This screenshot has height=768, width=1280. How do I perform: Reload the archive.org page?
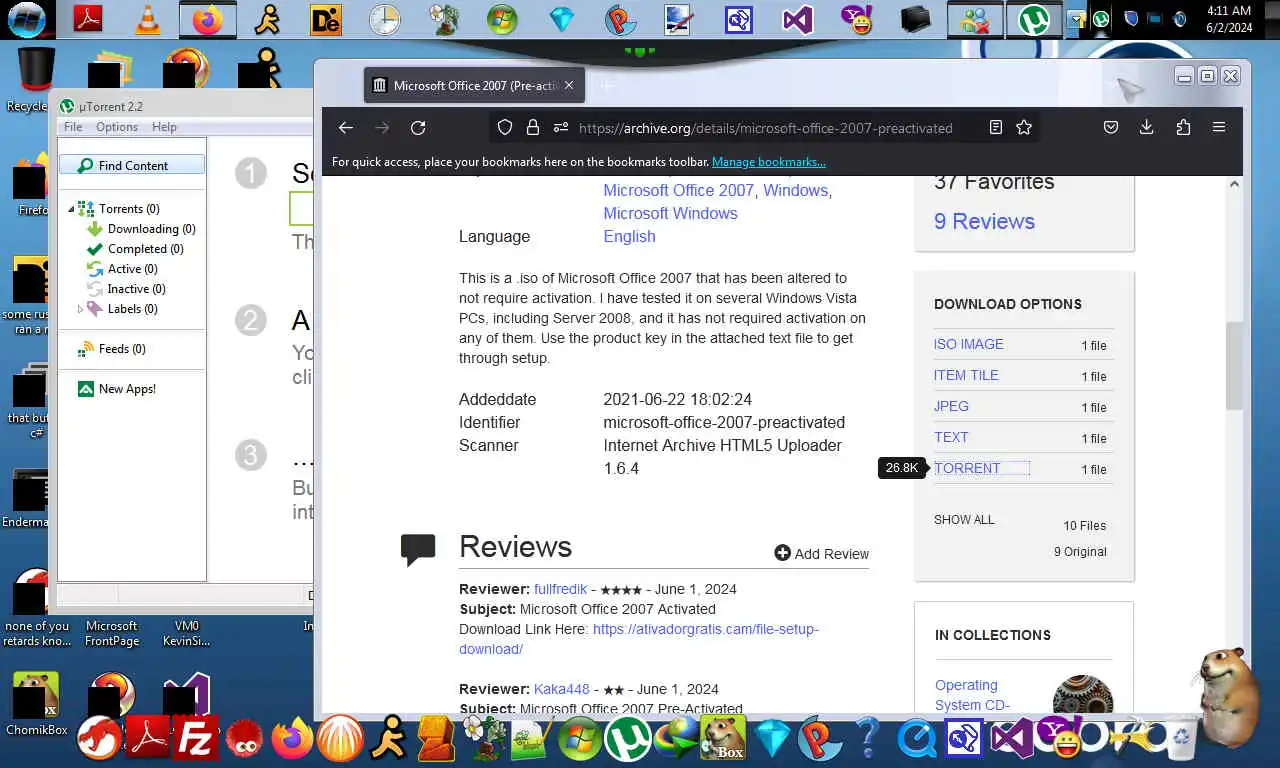(418, 127)
